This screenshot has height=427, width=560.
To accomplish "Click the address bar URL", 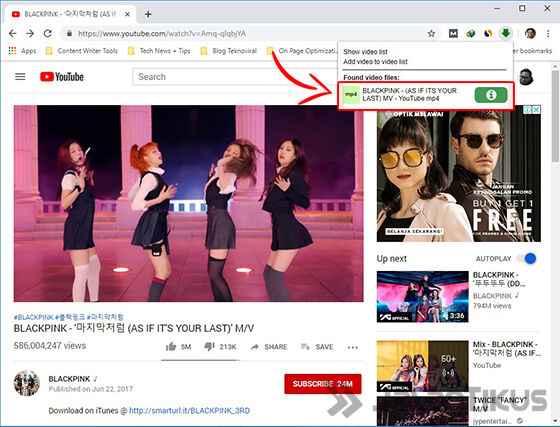I will pos(162,34).
